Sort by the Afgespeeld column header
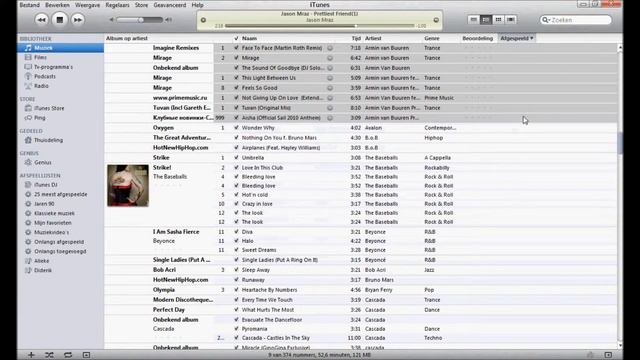The width and height of the screenshot is (640, 360). coord(517,38)
